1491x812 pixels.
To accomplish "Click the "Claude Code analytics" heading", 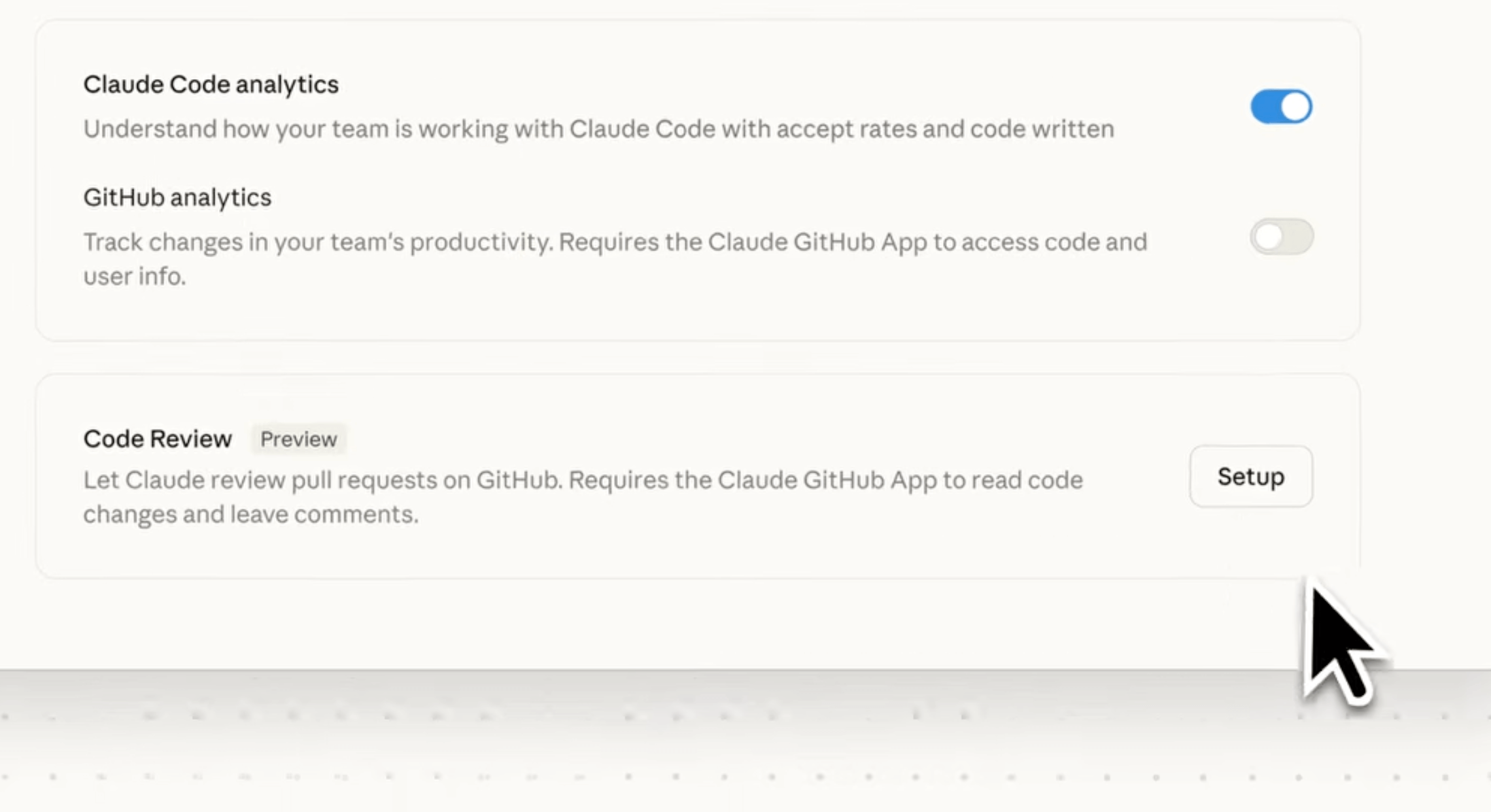I will (x=211, y=84).
